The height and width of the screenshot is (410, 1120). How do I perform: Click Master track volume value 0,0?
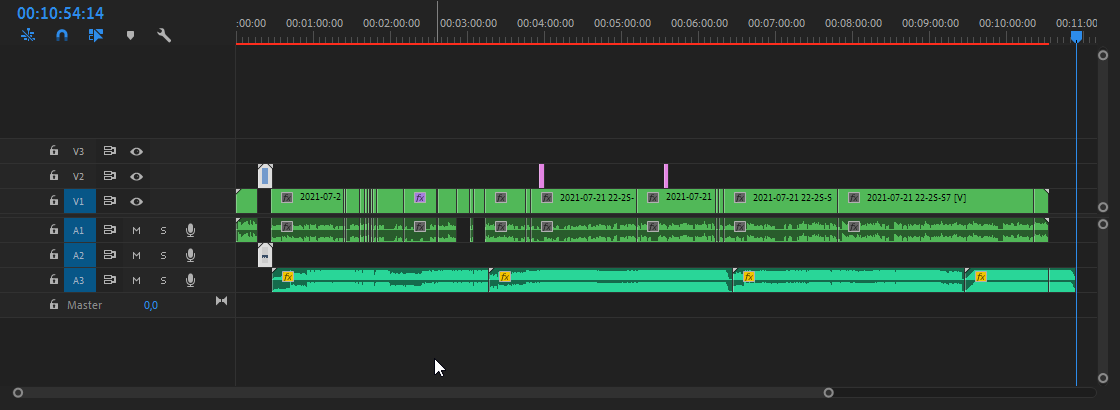[x=150, y=305]
